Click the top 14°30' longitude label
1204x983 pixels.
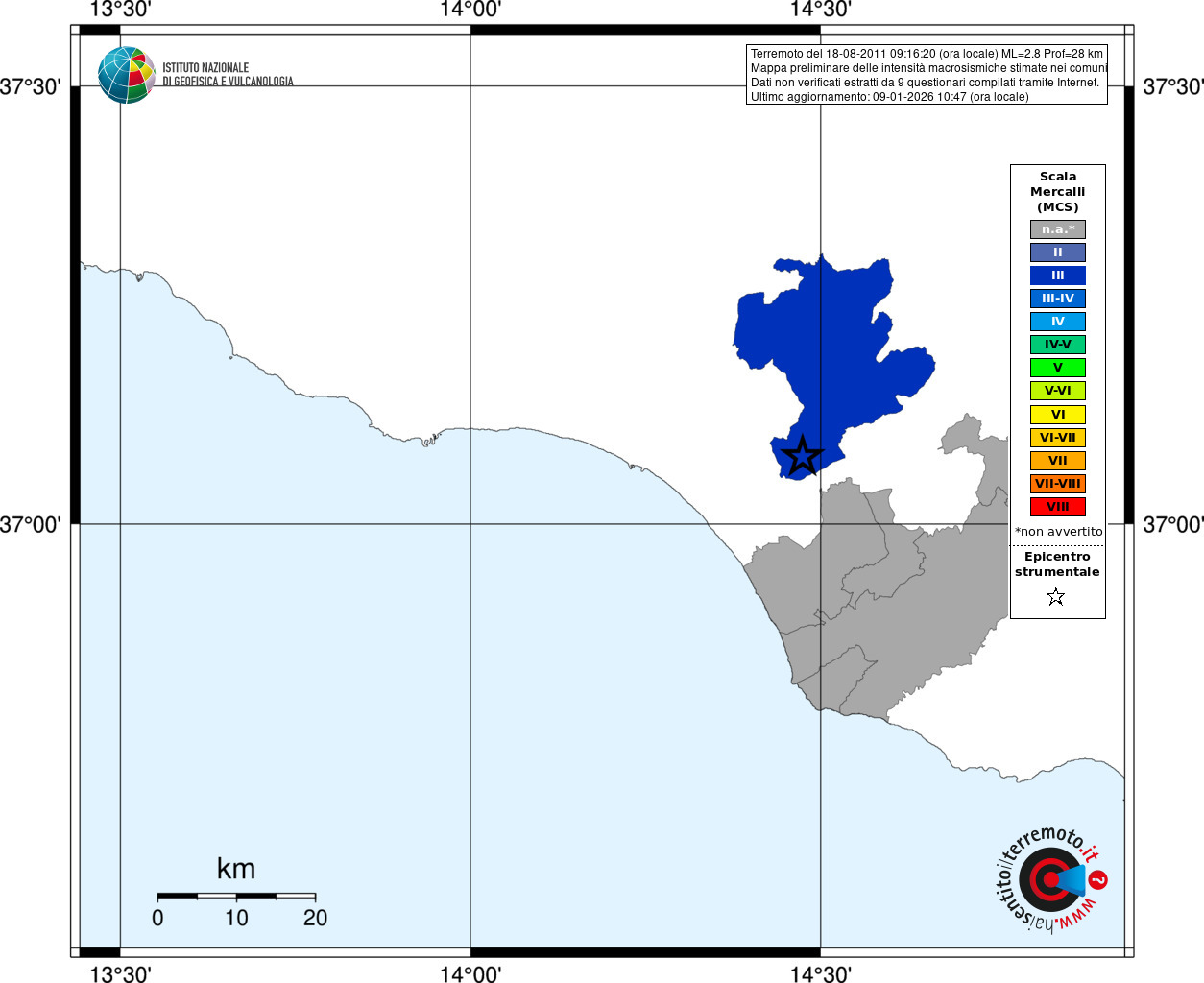tap(821, 10)
